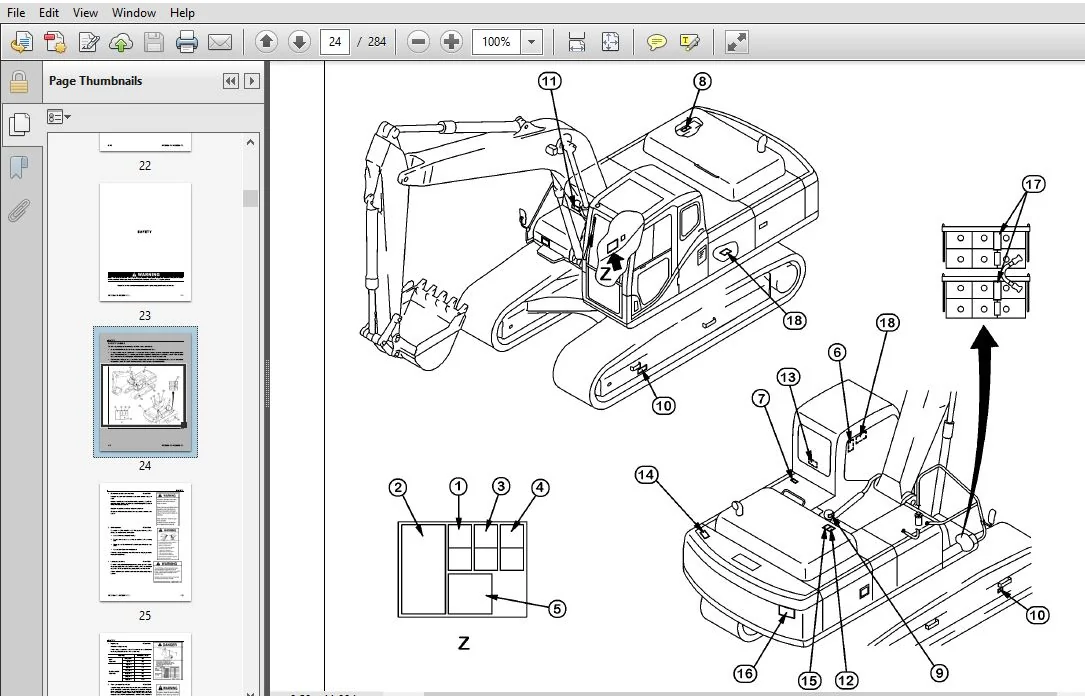
Task: Click the Save floppy disk icon
Action: (154, 42)
